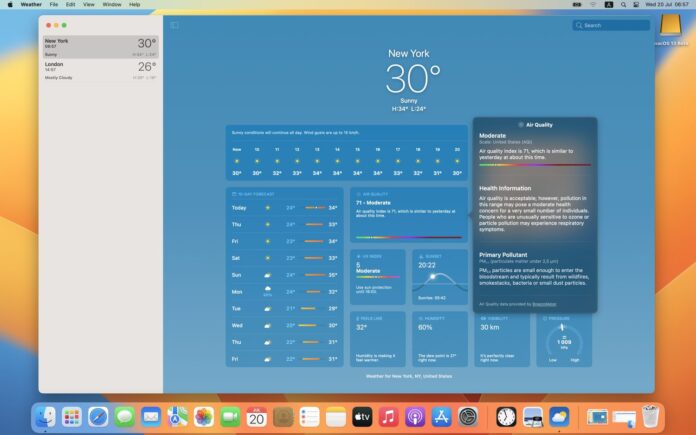This screenshot has width=696, height=435.
Task: Open Finder from the Dock
Action: (x=45, y=417)
